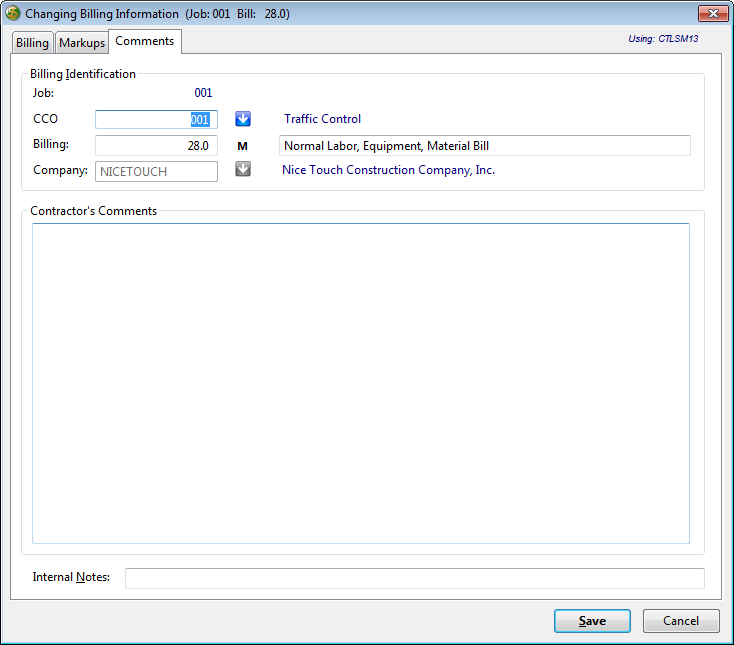Screen dimensions: 734x645
Task: Click the Job value 001
Action: (203, 93)
